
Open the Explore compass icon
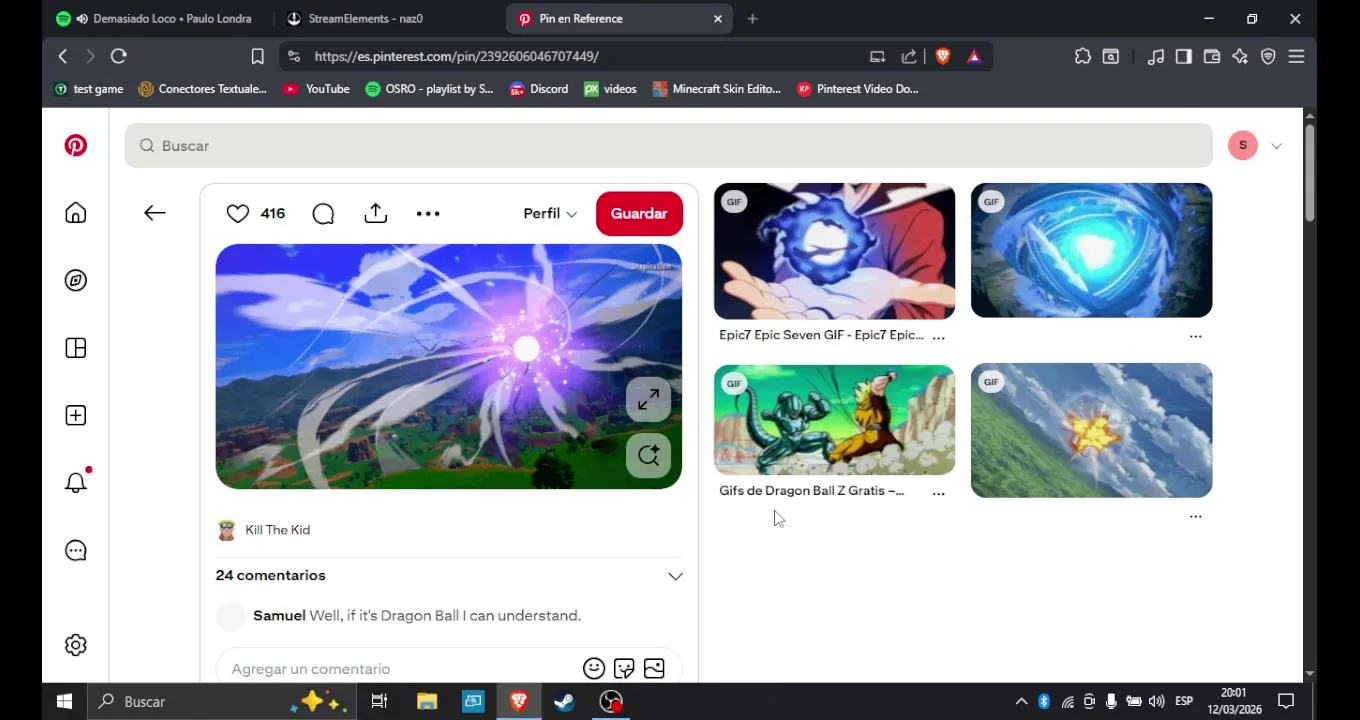[76, 281]
